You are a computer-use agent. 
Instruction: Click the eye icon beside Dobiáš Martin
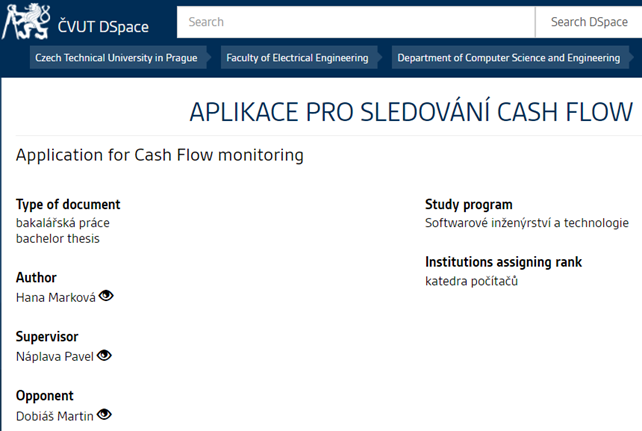point(104,415)
